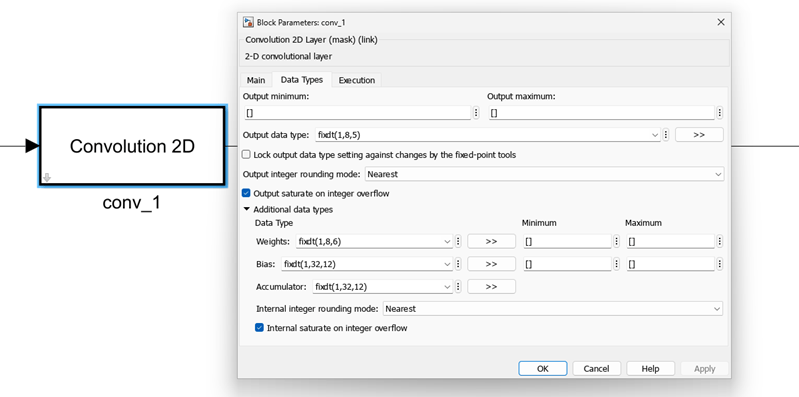Open the Accumulator data type dropdown

pyautogui.click(x=447, y=287)
